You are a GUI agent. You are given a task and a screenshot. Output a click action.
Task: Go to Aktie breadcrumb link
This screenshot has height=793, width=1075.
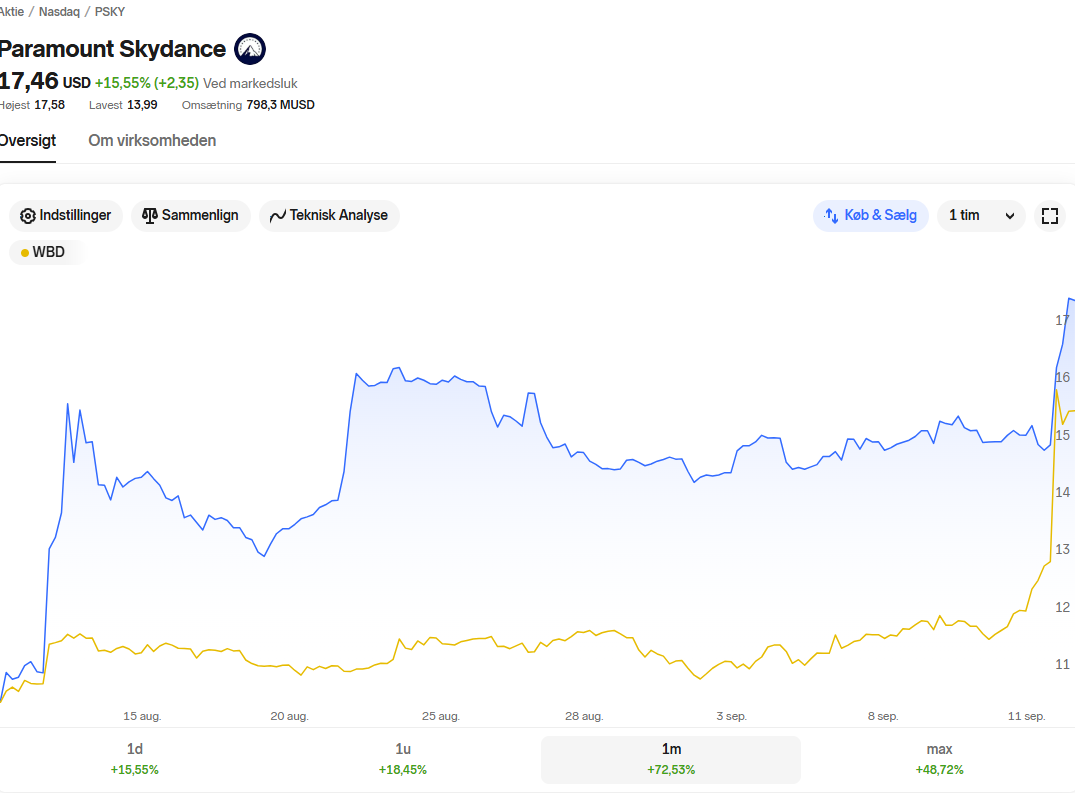click(x=12, y=12)
